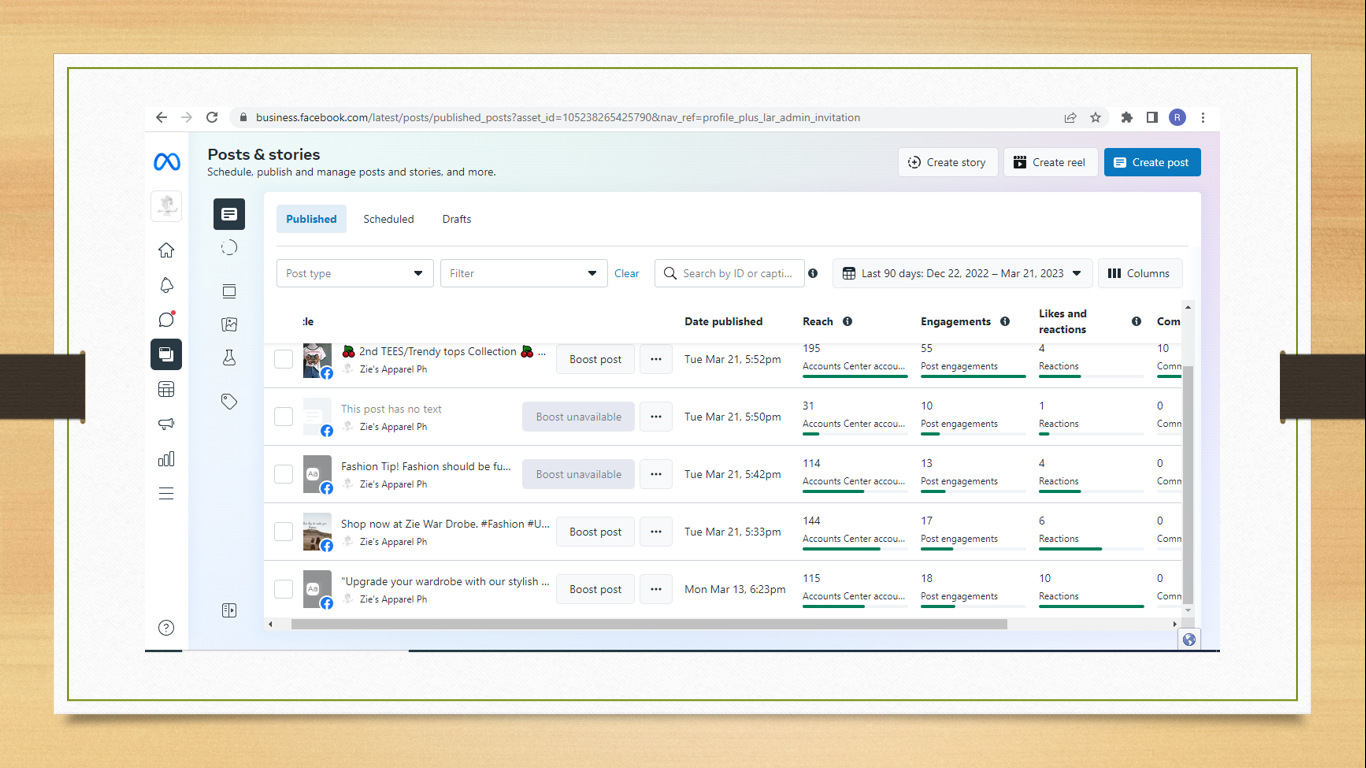The height and width of the screenshot is (768, 1366).
Task: Click the Date published column header
Action: 723,322
